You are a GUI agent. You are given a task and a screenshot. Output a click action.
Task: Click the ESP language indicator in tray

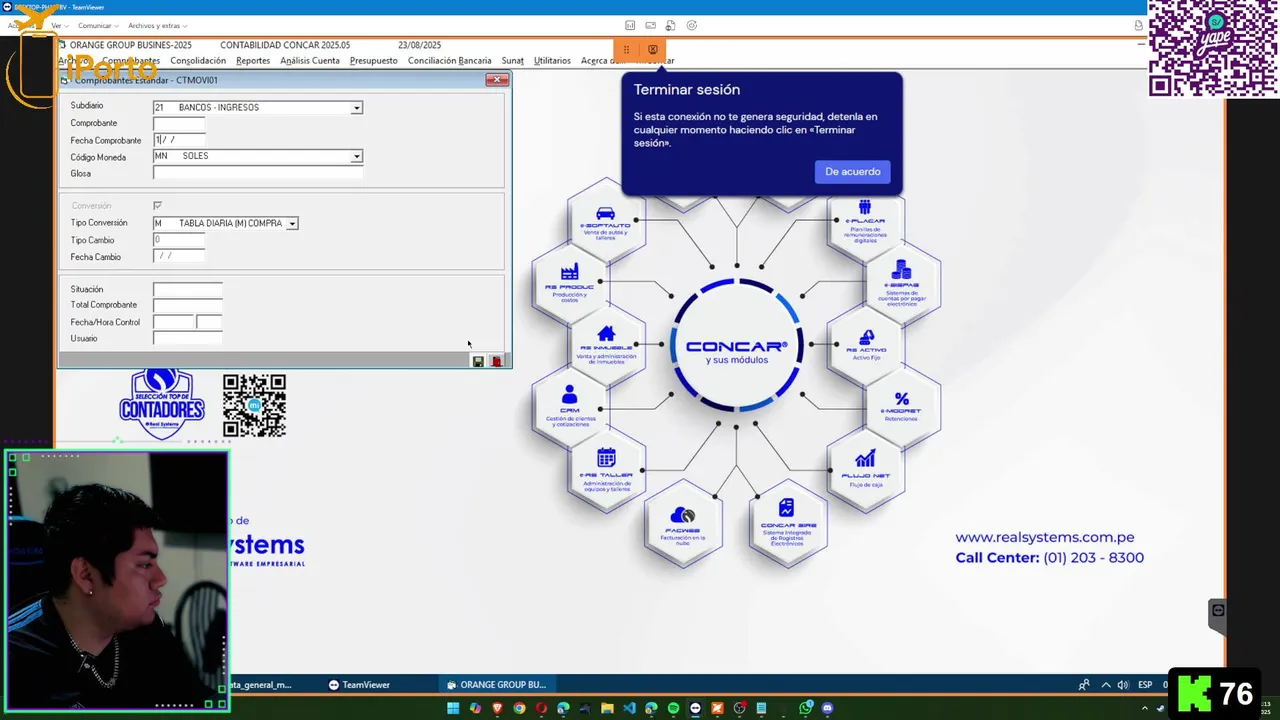pyautogui.click(x=1145, y=685)
